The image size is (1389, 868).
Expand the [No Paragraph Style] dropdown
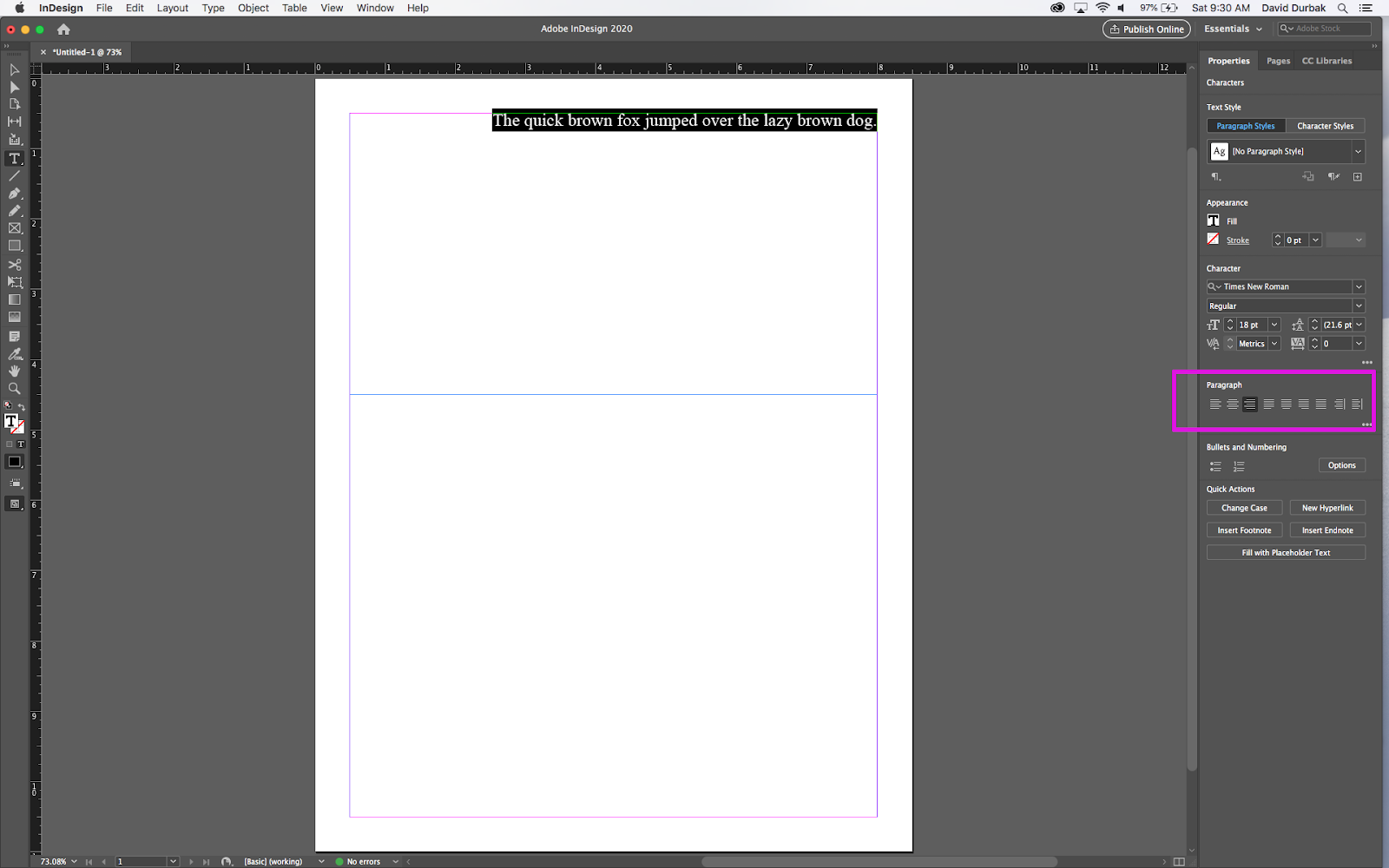1359,151
